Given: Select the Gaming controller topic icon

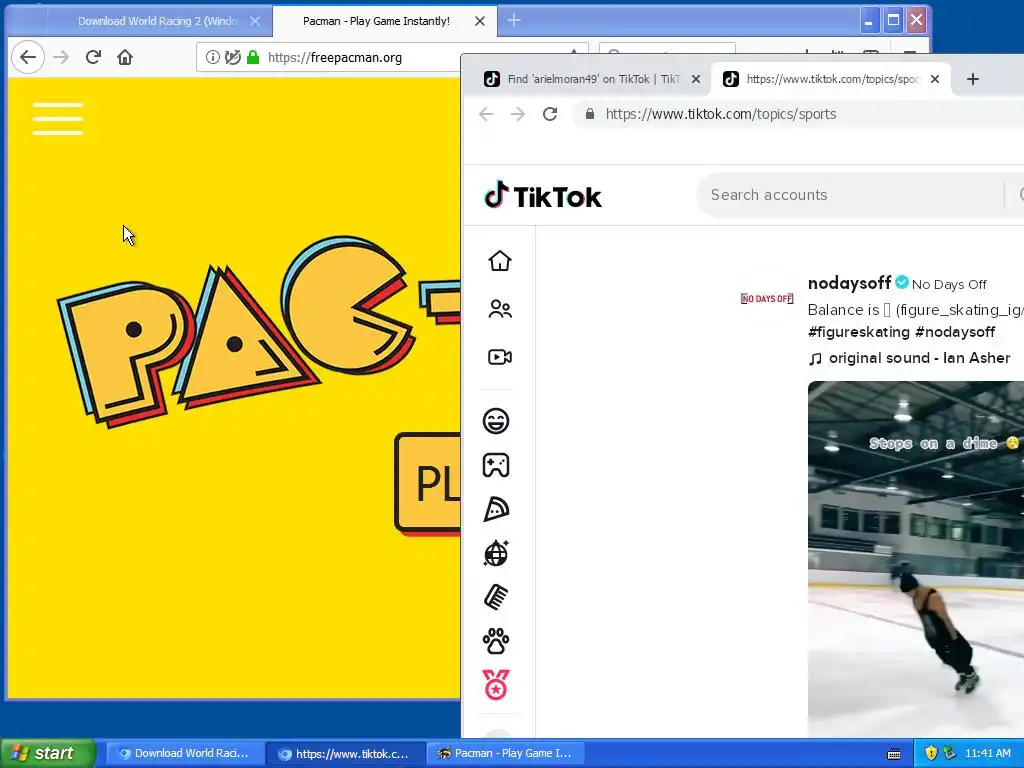Looking at the screenshot, I should tap(496, 466).
